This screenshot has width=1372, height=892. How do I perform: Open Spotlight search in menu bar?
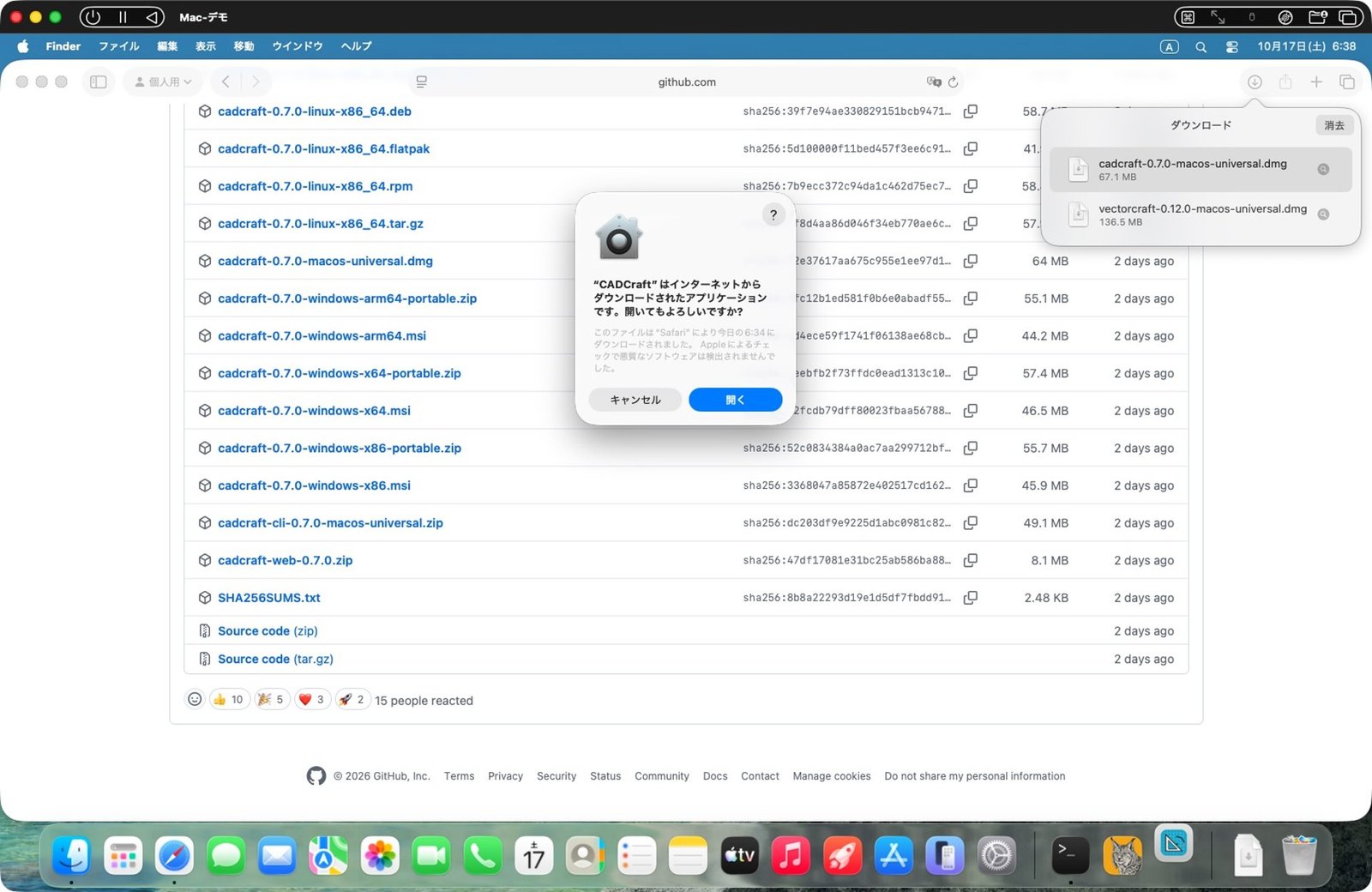[x=1200, y=47]
